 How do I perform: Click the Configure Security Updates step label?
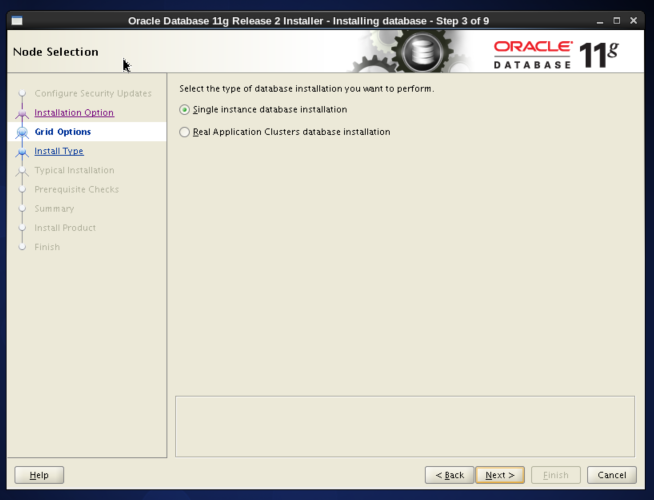coord(93,93)
